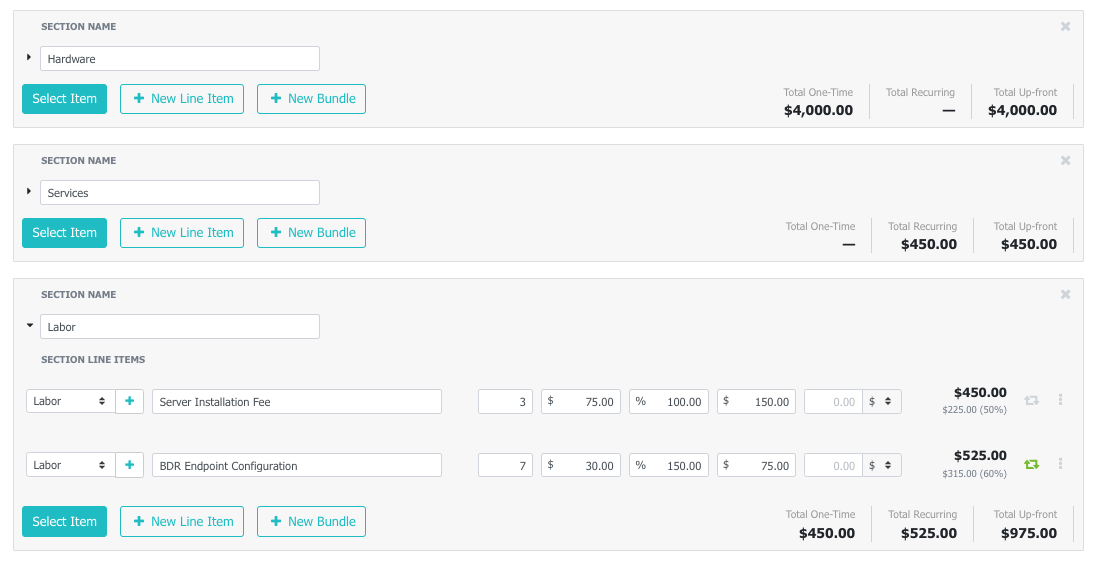The image size is (1099, 562).
Task: Expand the Hardware section
Action: point(29,57)
